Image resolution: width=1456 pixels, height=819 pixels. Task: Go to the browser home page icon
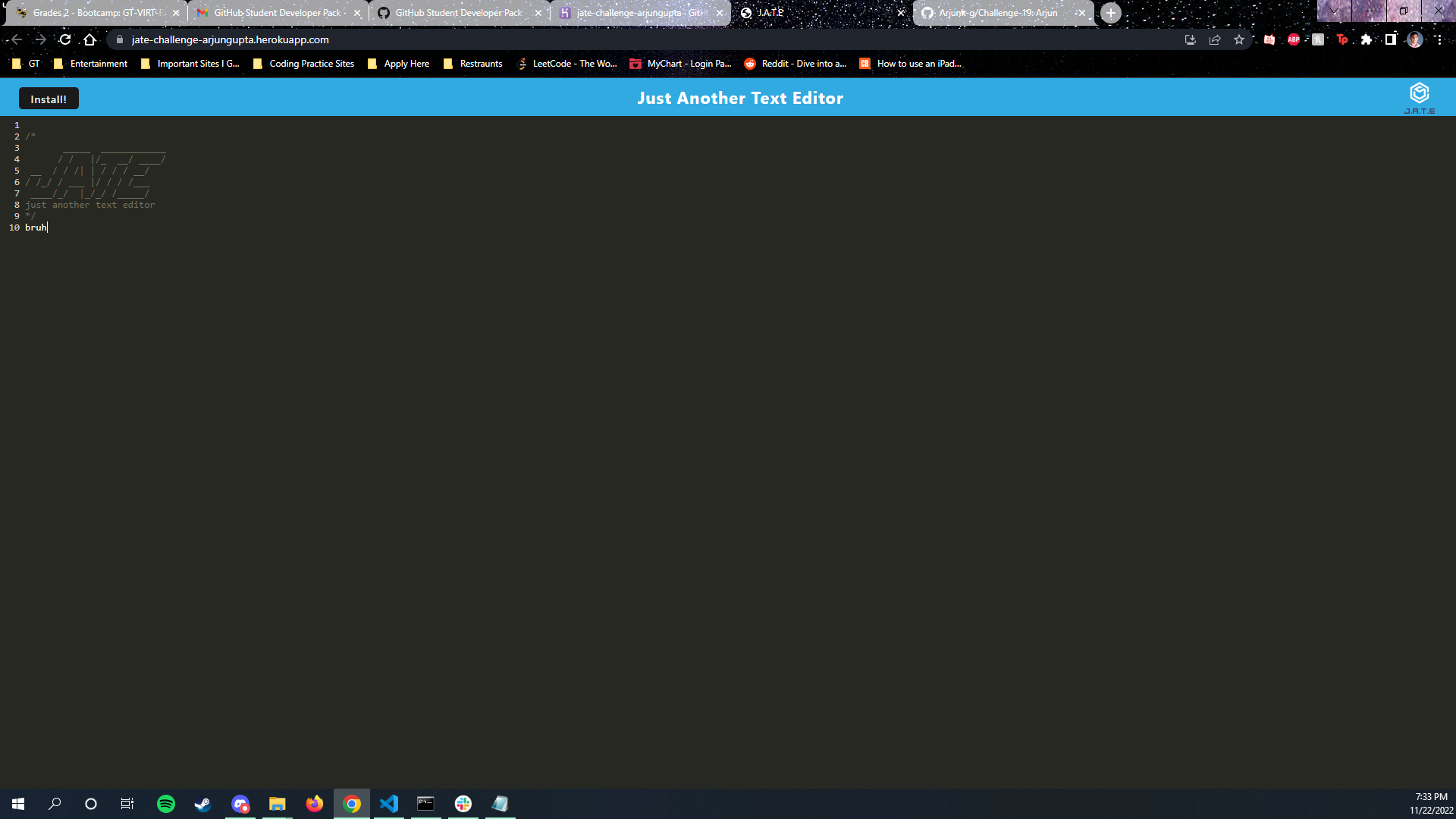[89, 39]
